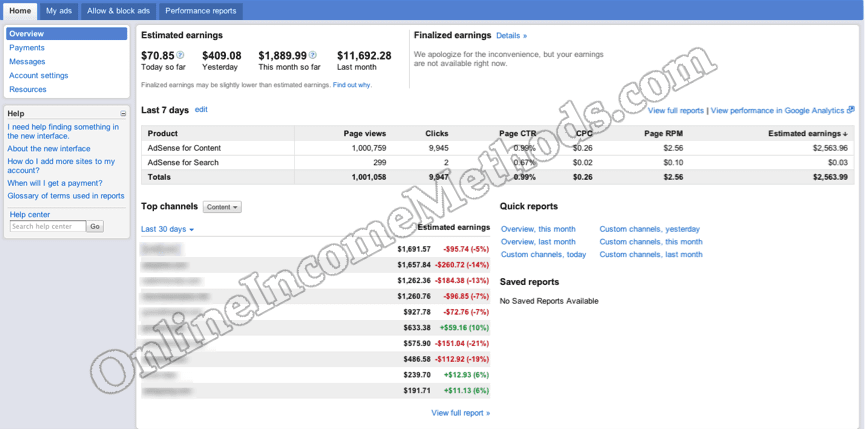Click the $409.08 Yesterday earnings figure
This screenshot has width=865, height=429.
(222, 56)
